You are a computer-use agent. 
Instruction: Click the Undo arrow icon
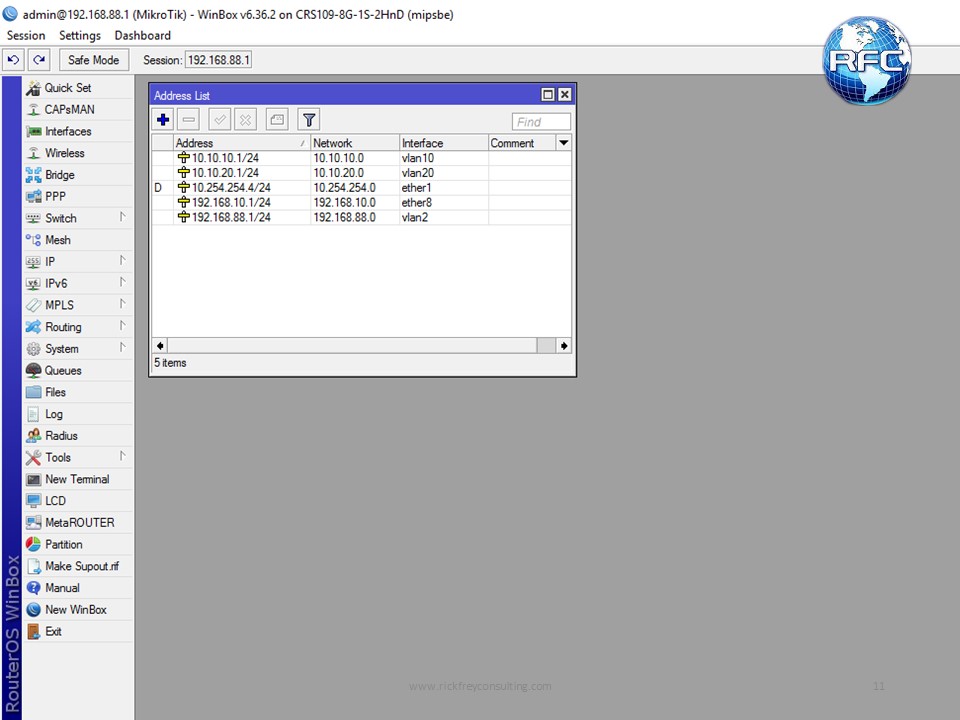pyautogui.click(x=13, y=60)
